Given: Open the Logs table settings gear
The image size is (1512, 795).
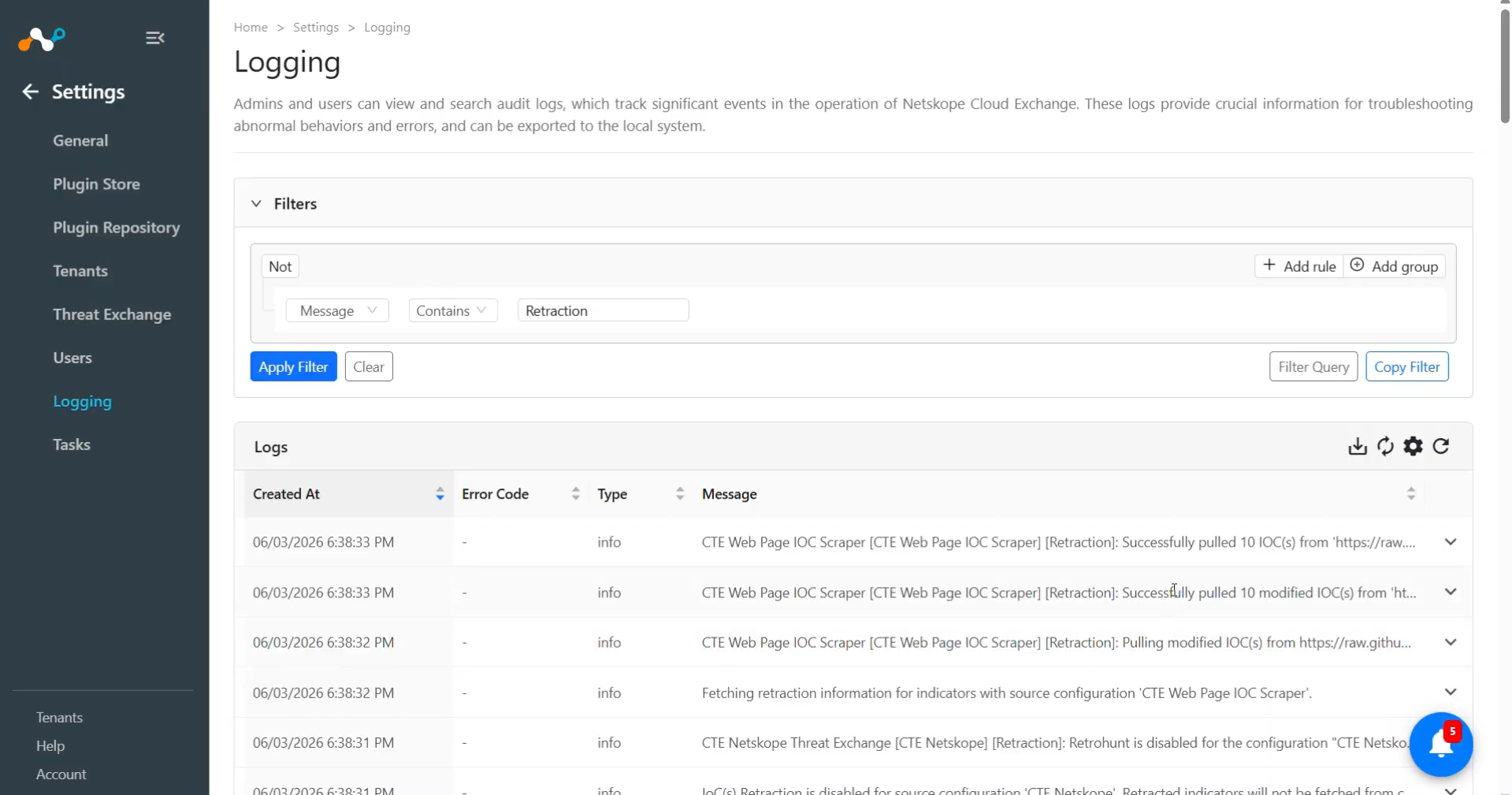Looking at the screenshot, I should [1414, 447].
